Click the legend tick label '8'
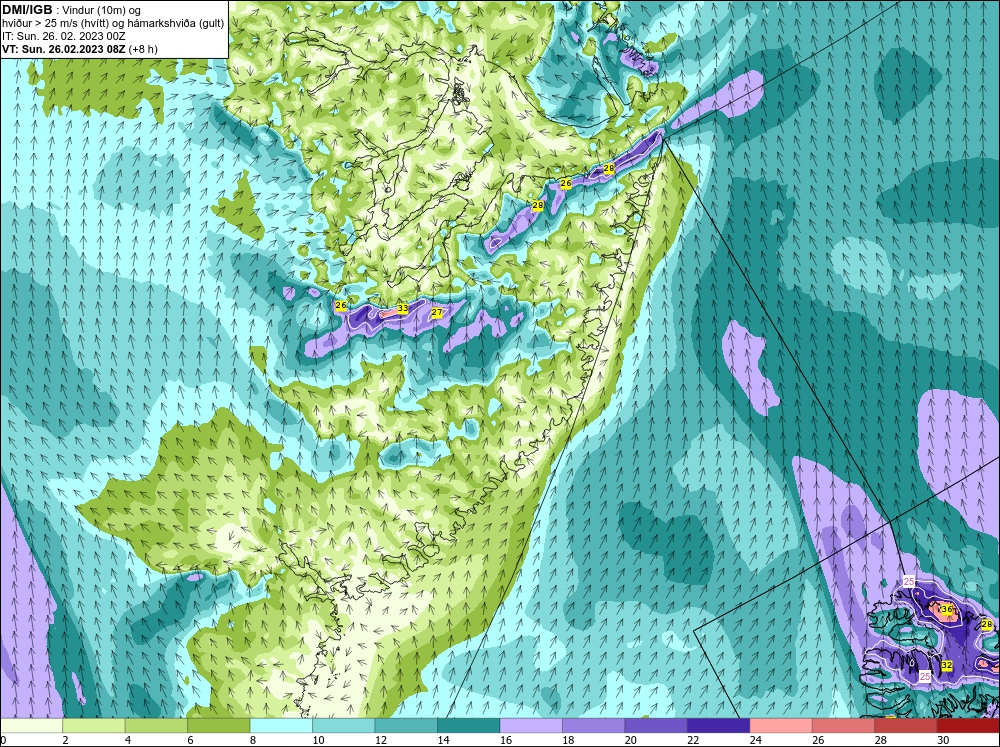The height and width of the screenshot is (747, 1000). [253, 739]
